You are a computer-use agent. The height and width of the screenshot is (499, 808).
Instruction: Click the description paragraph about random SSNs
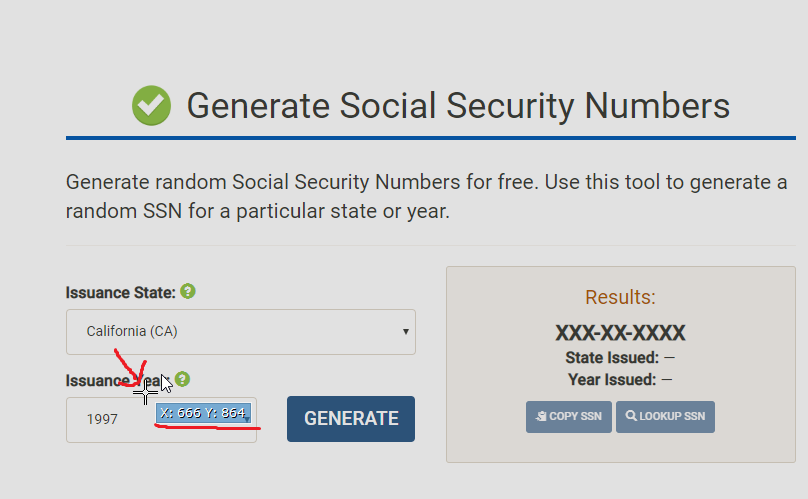(426, 197)
